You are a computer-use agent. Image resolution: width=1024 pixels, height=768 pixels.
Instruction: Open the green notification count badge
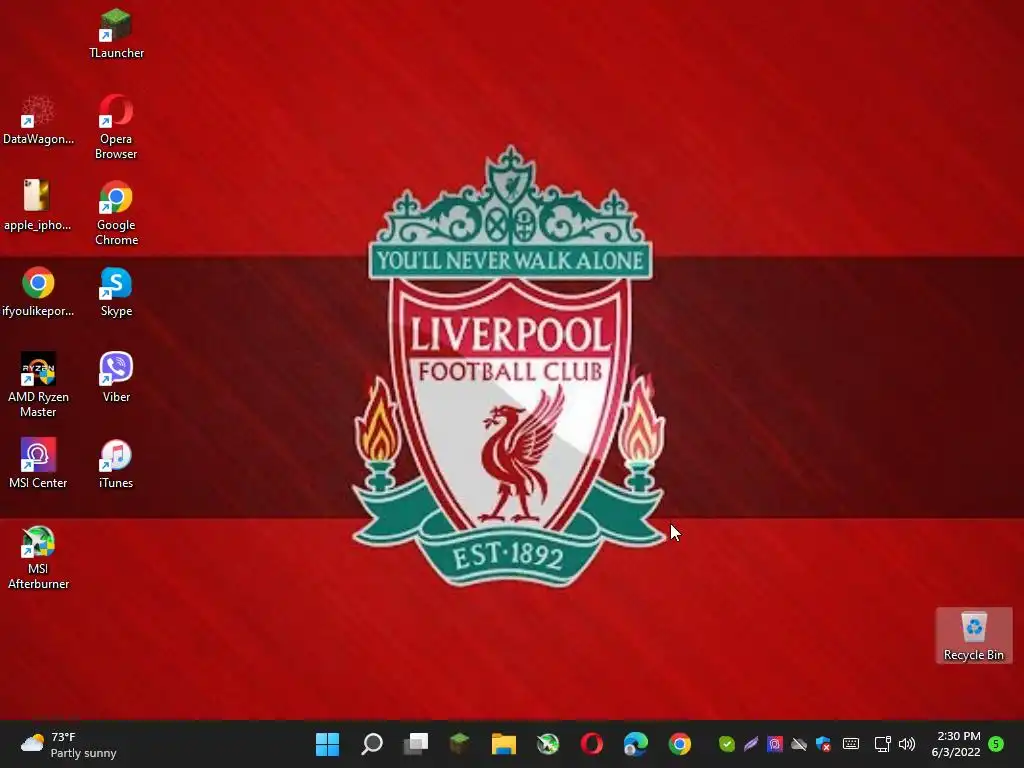point(996,744)
